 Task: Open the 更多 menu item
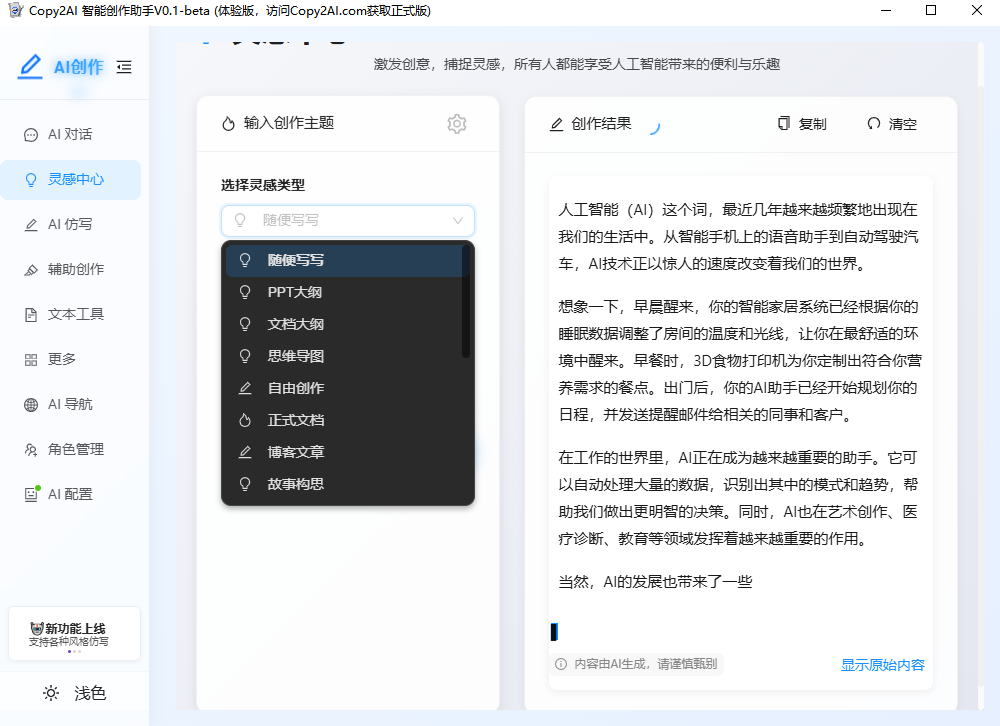click(62, 359)
